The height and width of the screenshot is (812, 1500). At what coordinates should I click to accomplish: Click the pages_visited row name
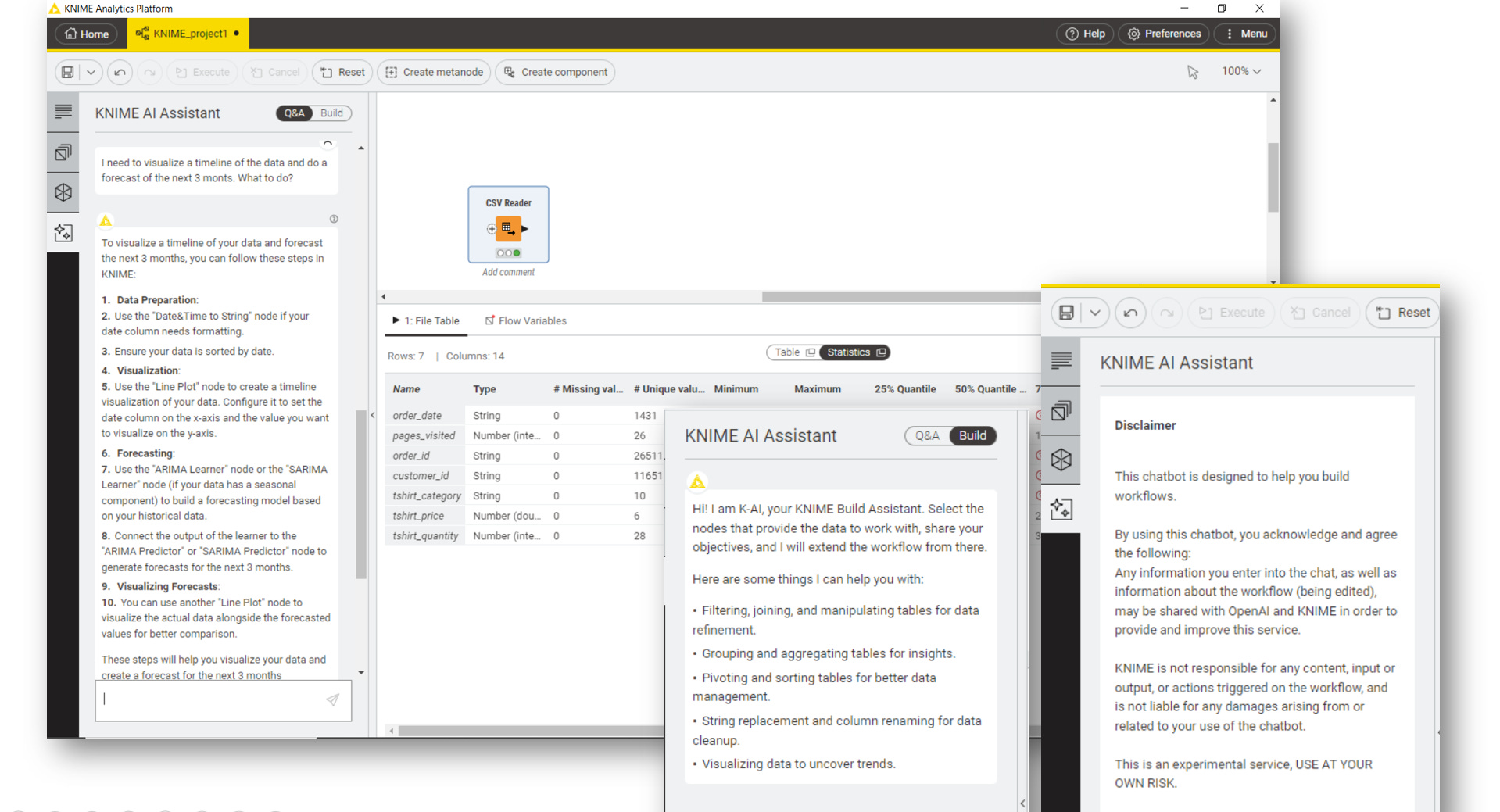pyautogui.click(x=424, y=435)
